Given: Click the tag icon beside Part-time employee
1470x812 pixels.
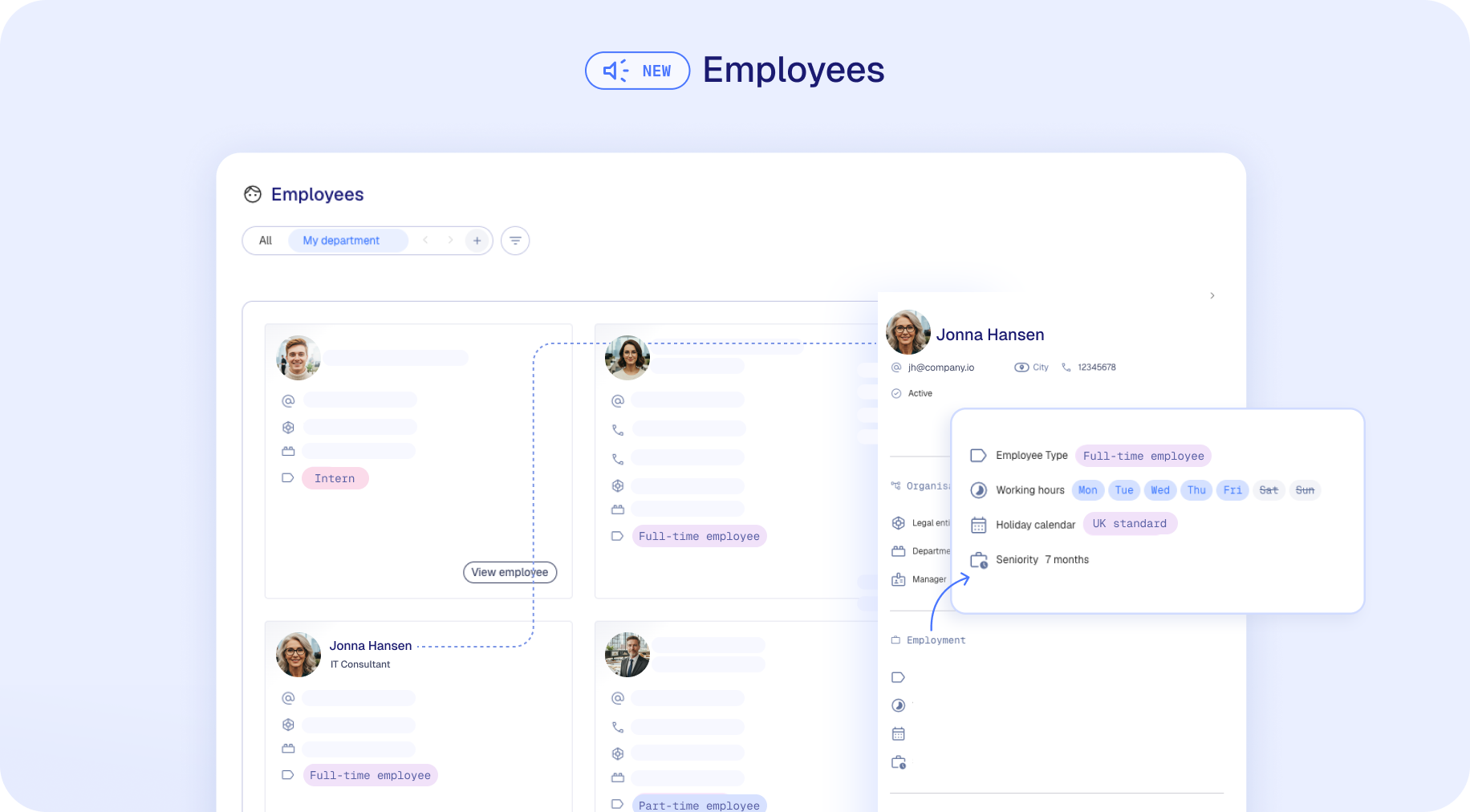Looking at the screenshot, I should (617, 804).
